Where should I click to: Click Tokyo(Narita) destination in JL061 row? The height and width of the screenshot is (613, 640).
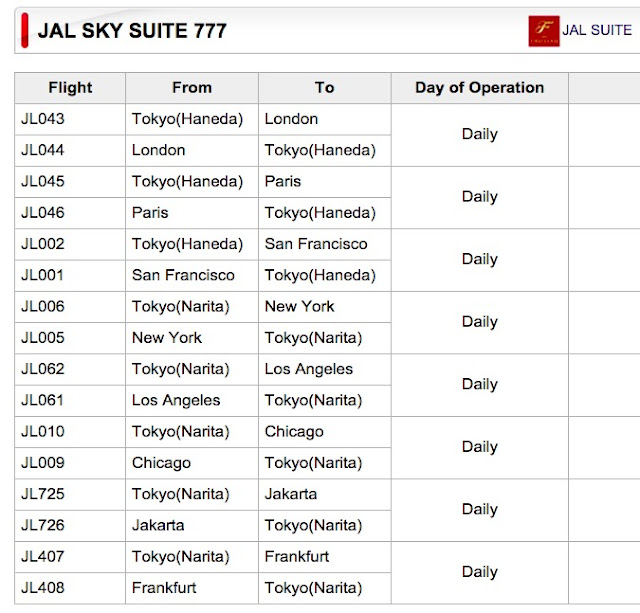click(x=314, y=400)
